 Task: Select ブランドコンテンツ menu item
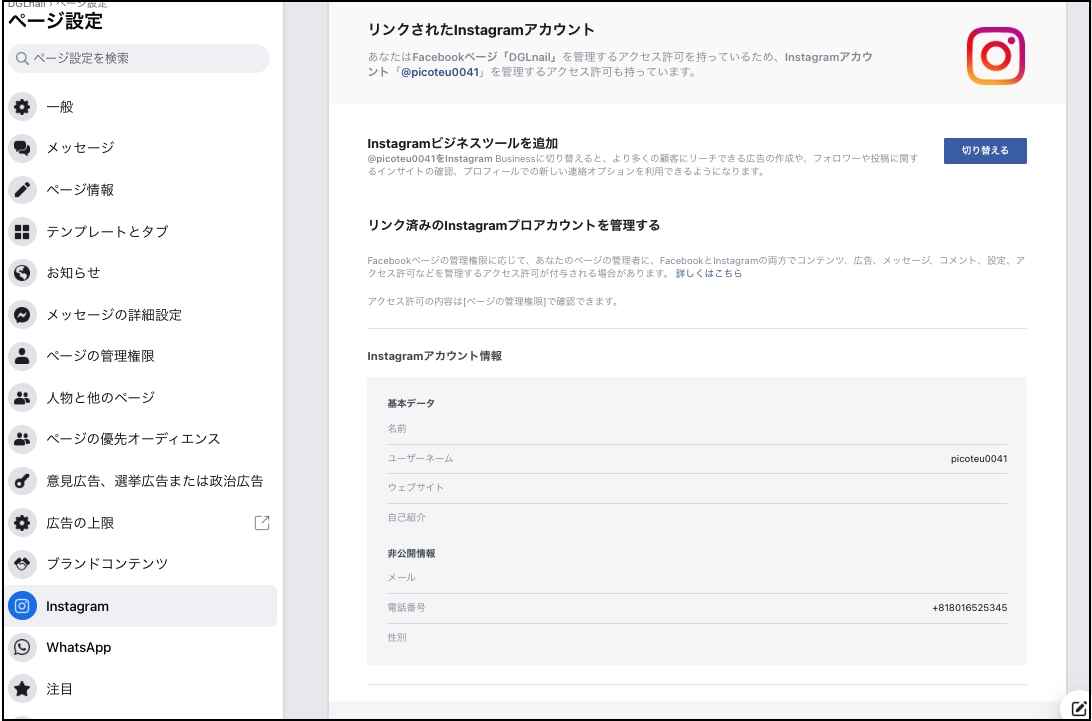[141, 564]
